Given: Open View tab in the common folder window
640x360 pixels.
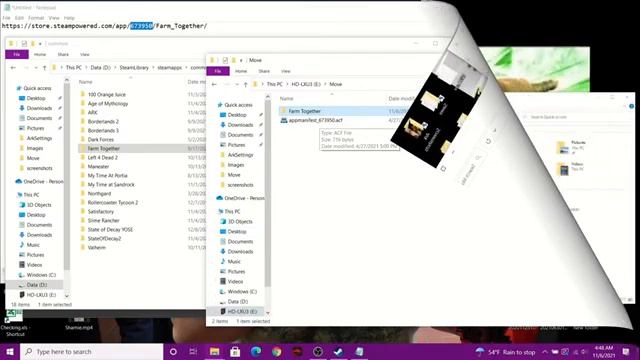Looking at the screenshot, I should (84, 54).
